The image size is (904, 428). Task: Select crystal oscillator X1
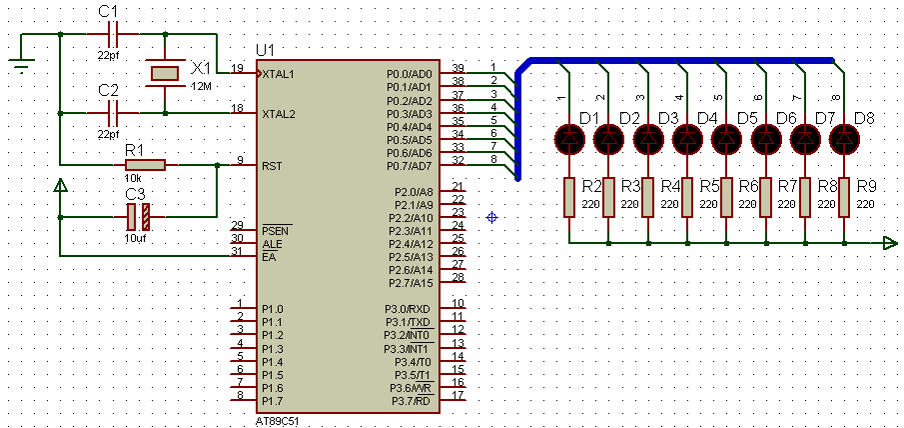point(165,73)
